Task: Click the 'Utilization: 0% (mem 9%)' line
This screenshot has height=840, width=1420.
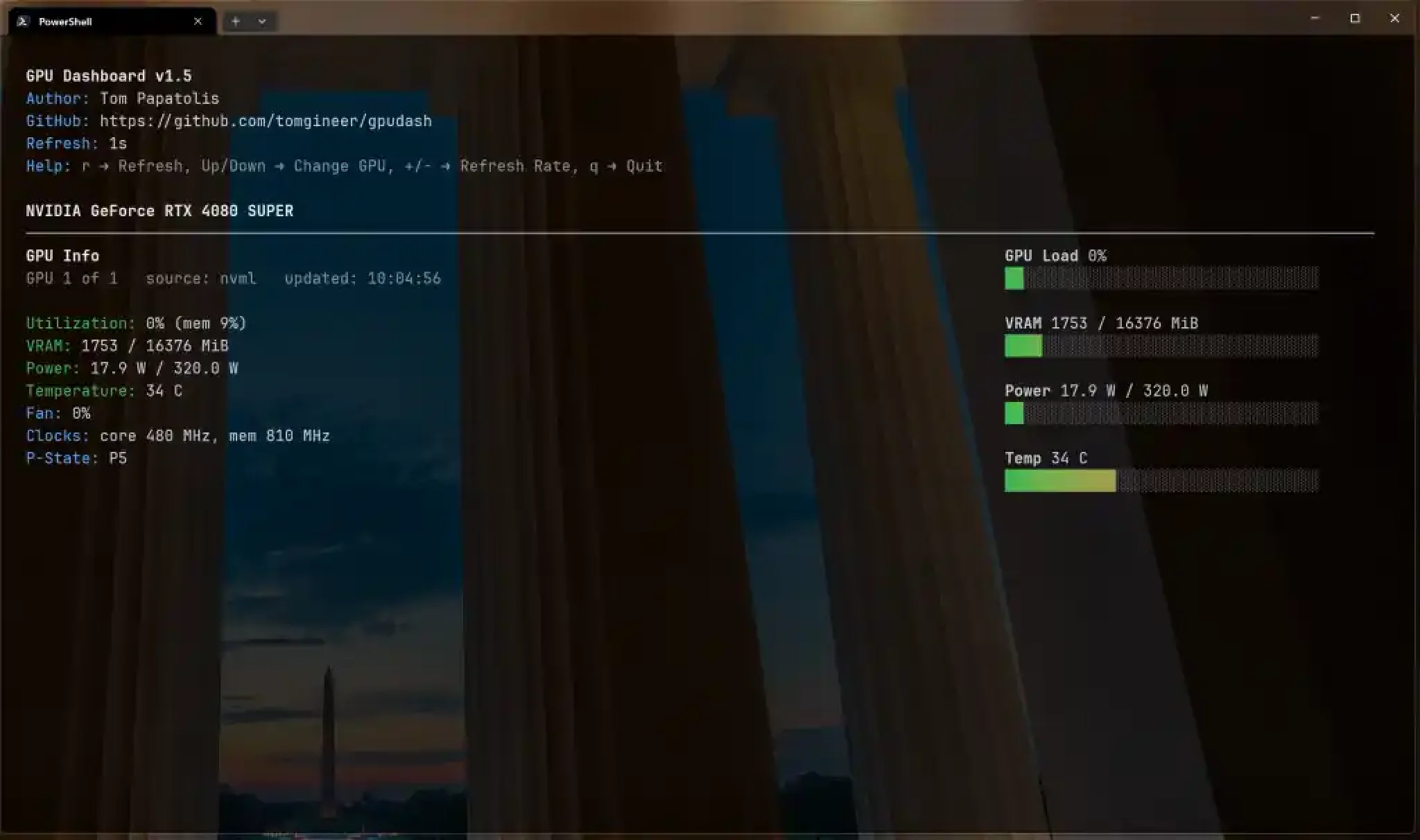Action: coord(137,324)
